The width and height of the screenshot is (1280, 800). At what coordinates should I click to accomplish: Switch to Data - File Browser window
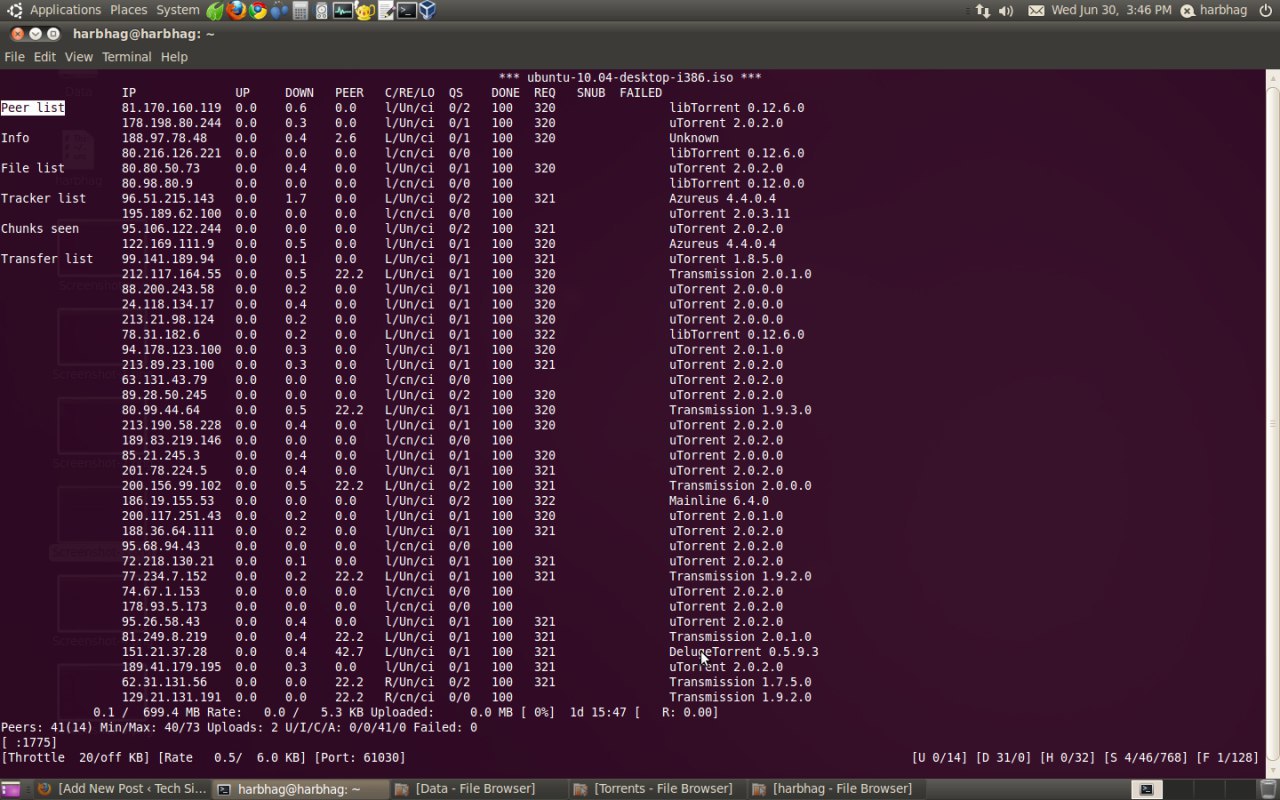click(478, 789)
